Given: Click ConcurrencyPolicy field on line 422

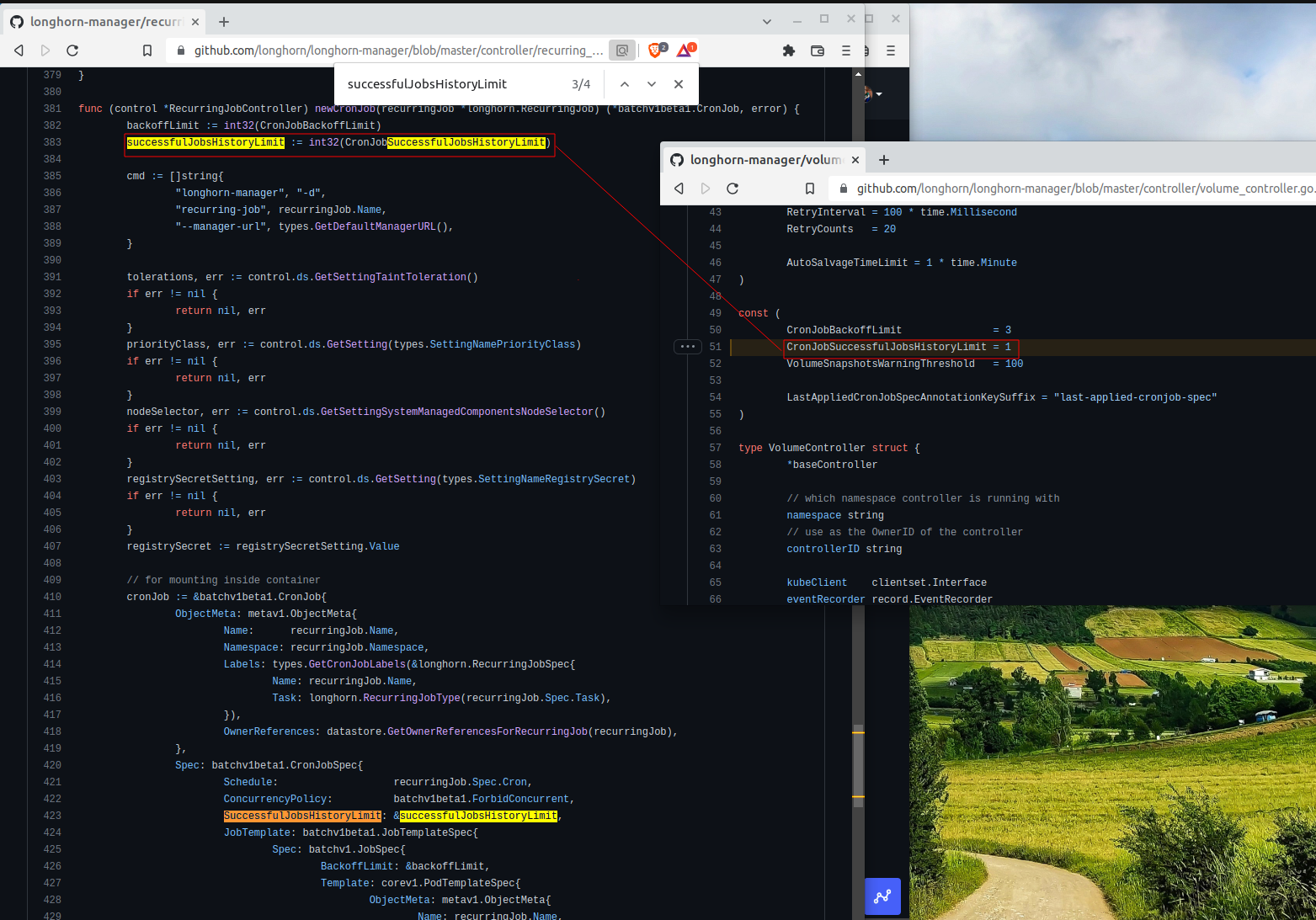Looking at the screenshot, I should (x=275, y=799).
